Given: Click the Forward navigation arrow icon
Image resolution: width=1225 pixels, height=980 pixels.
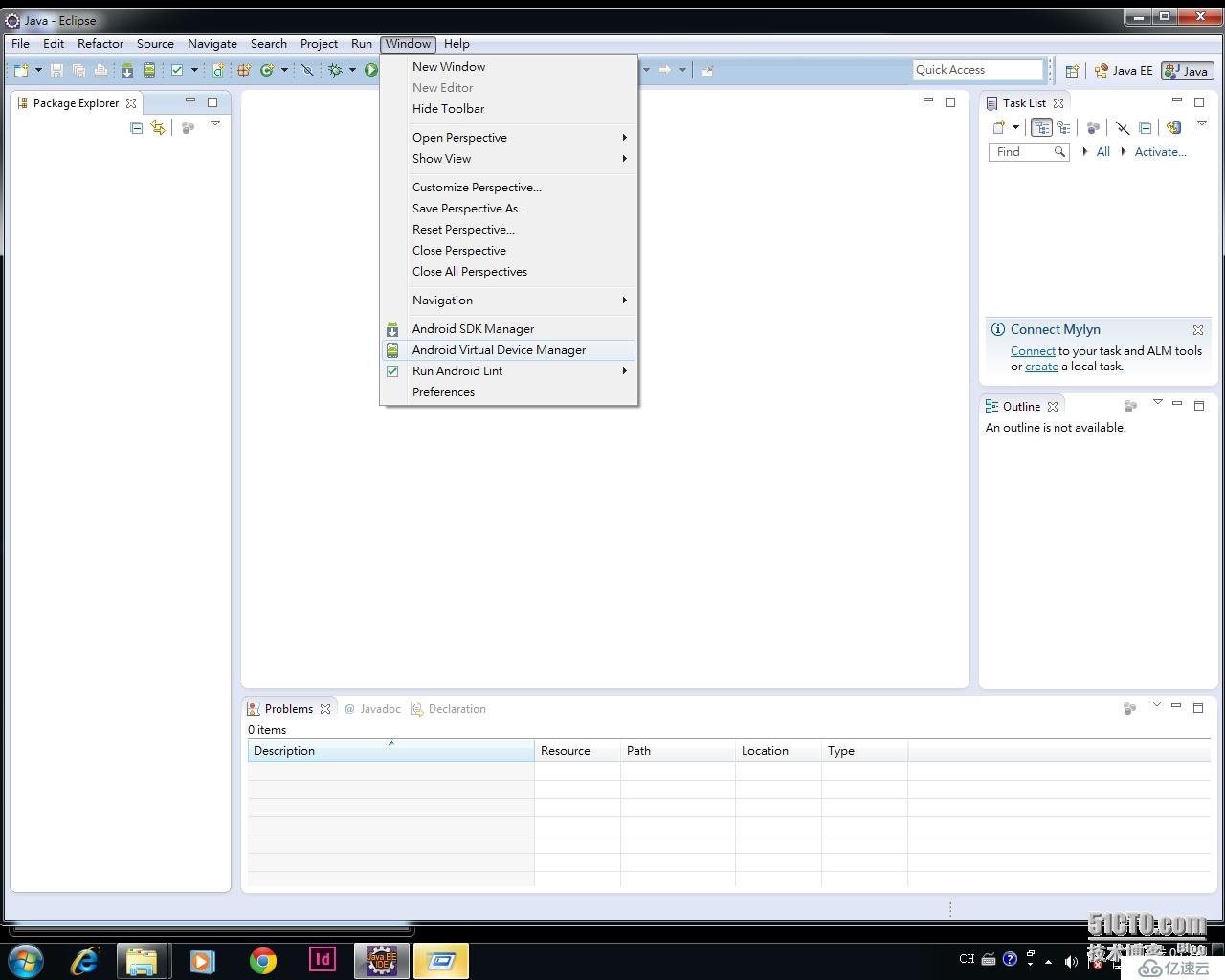Looking at the screenshot, I should 665,70.
